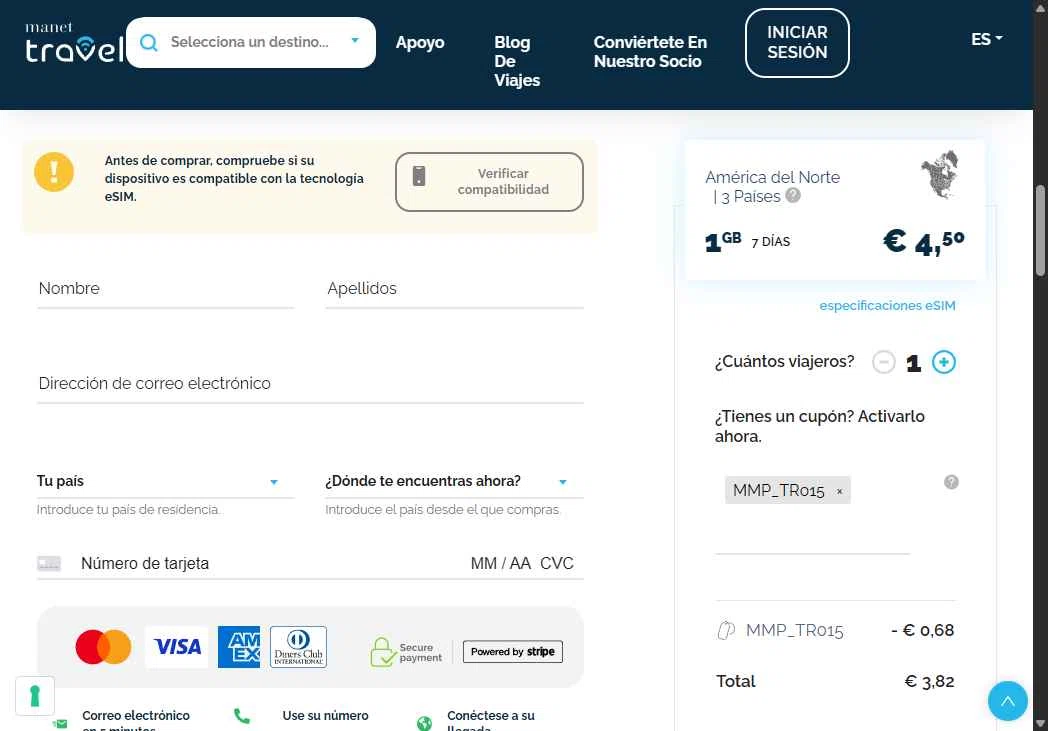Screen dimensions: 1048x731
Task: Focus the Apellidos input field
Action: click(454, 289)
